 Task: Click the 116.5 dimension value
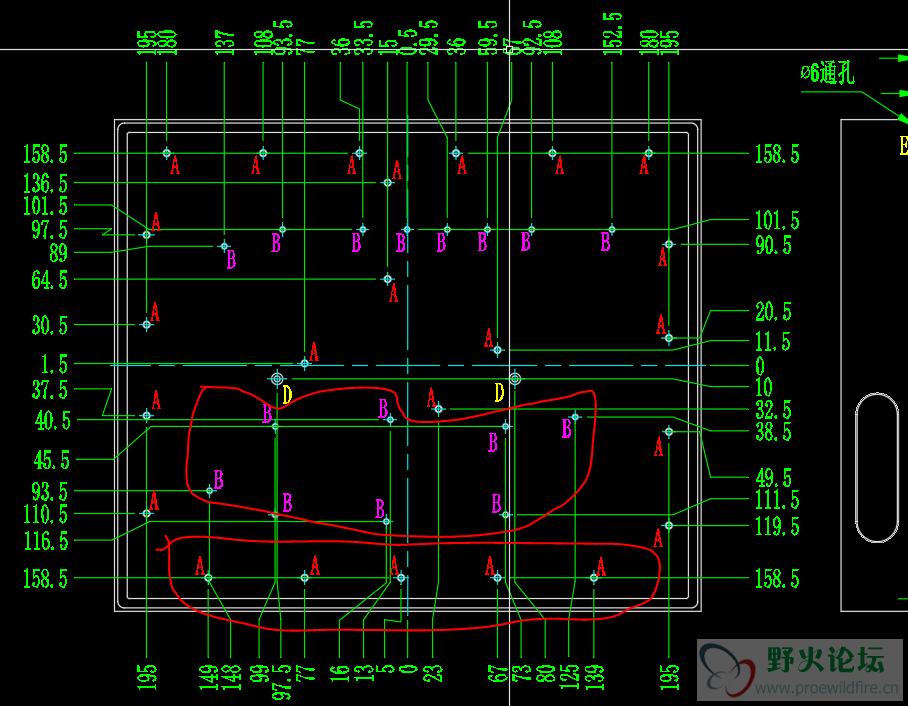pyautogui.click(x=46, y=541)
